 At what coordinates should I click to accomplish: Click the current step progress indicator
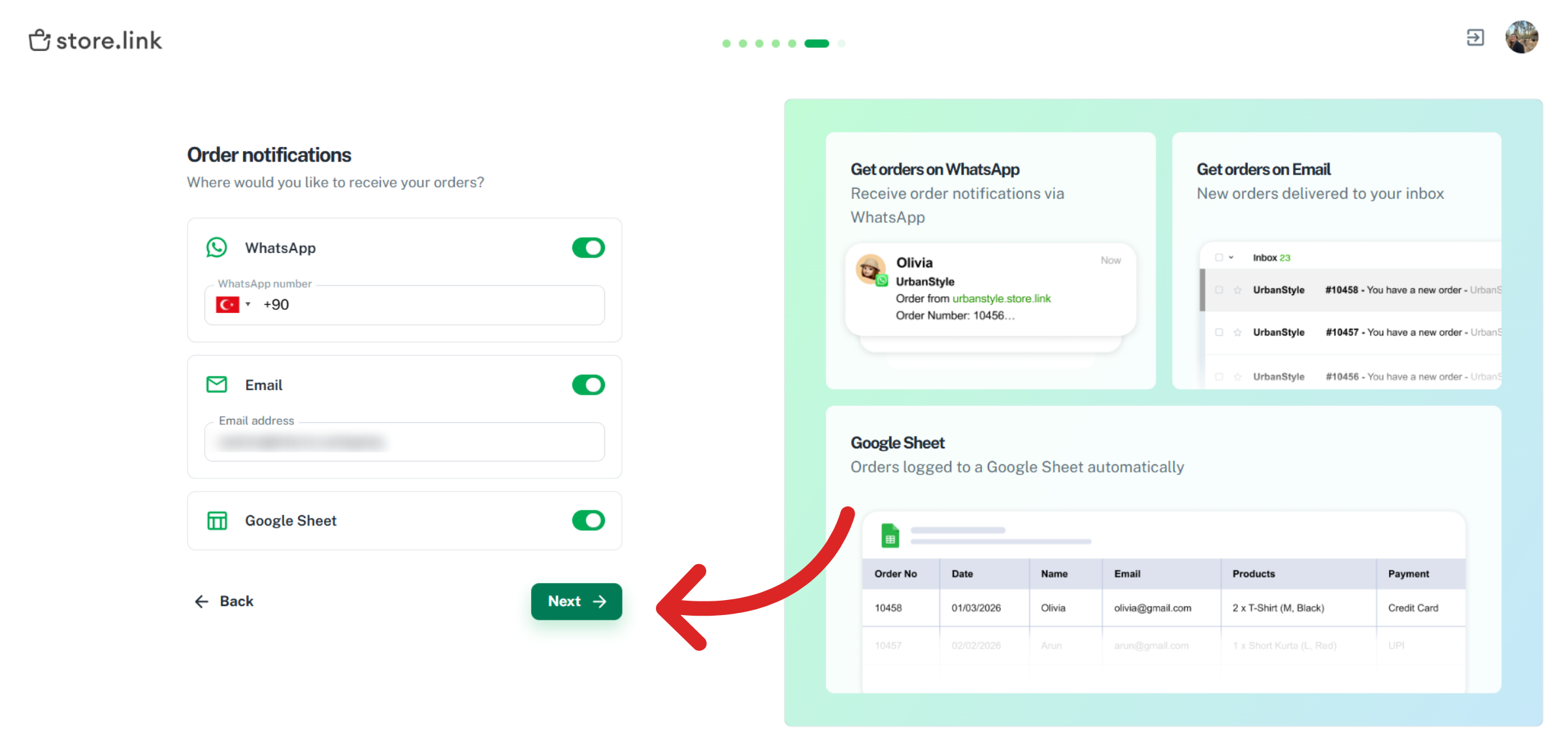(816, 44)
